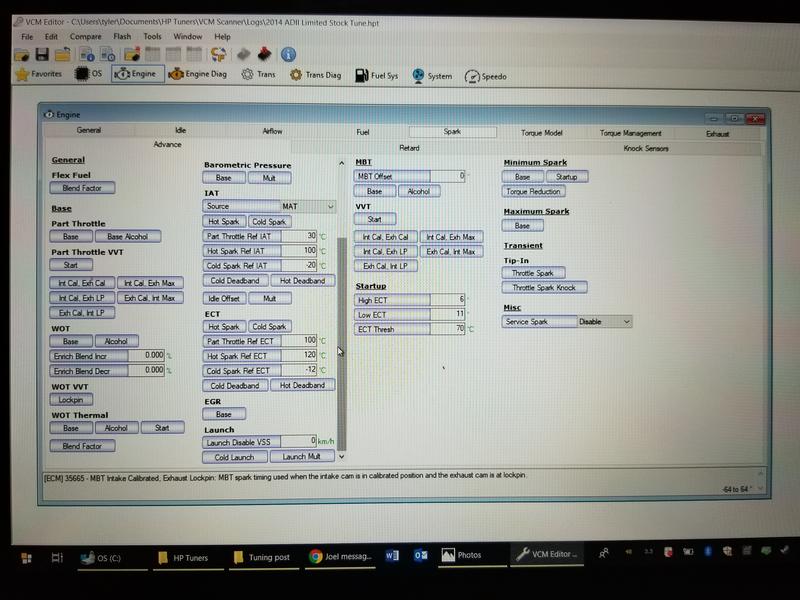Click the folder icon with curved arrow
The image size is (800, 600).
[63, 54]
